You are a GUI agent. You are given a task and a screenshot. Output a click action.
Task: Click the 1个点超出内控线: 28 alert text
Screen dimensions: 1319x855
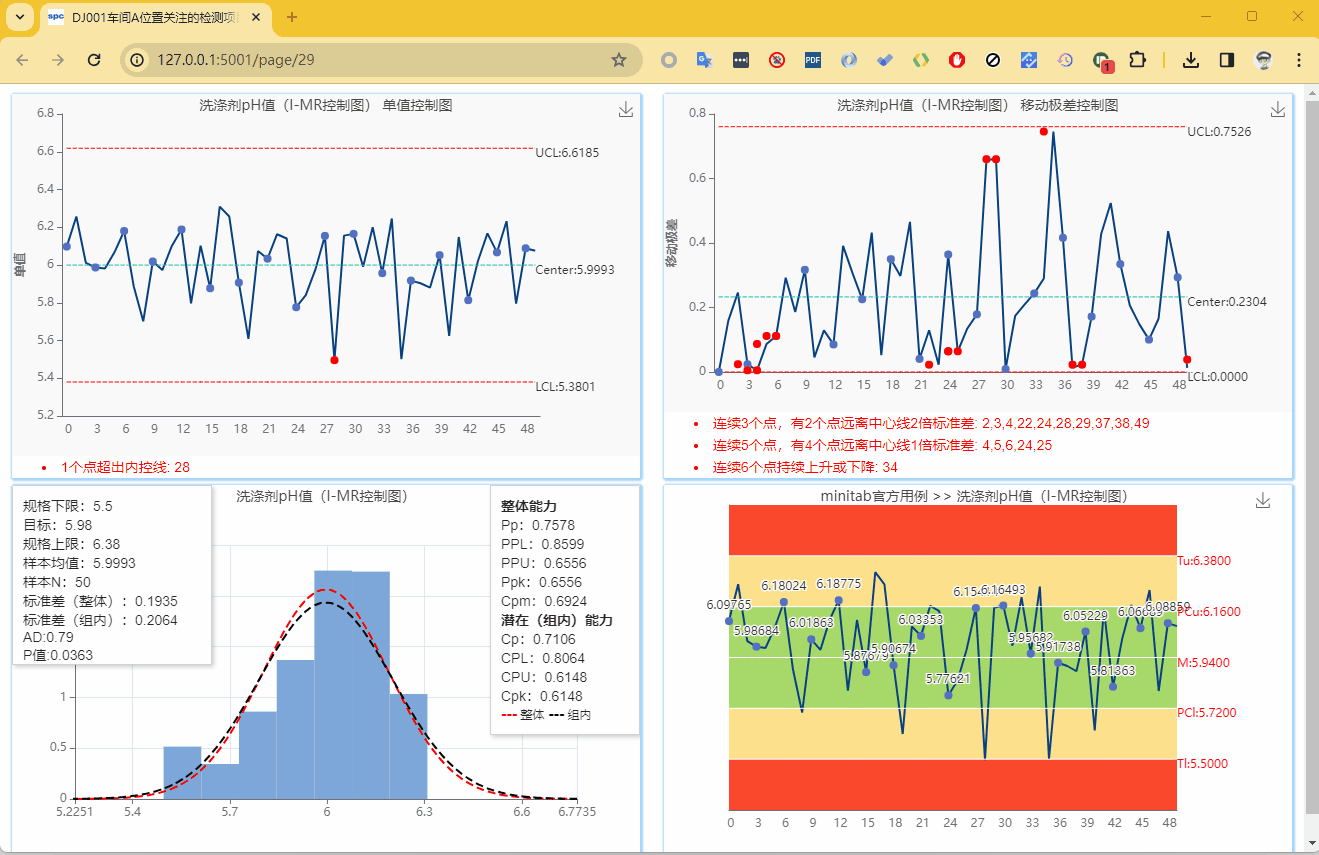click(125, 467)
